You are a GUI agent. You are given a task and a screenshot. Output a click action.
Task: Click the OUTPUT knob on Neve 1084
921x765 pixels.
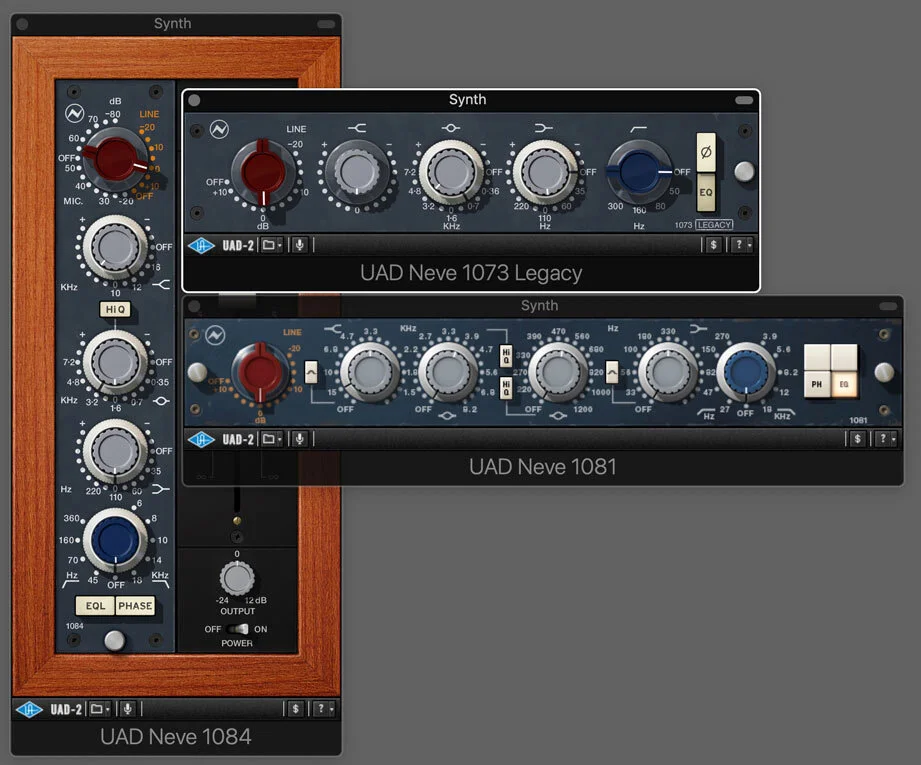tap(237, 578)
